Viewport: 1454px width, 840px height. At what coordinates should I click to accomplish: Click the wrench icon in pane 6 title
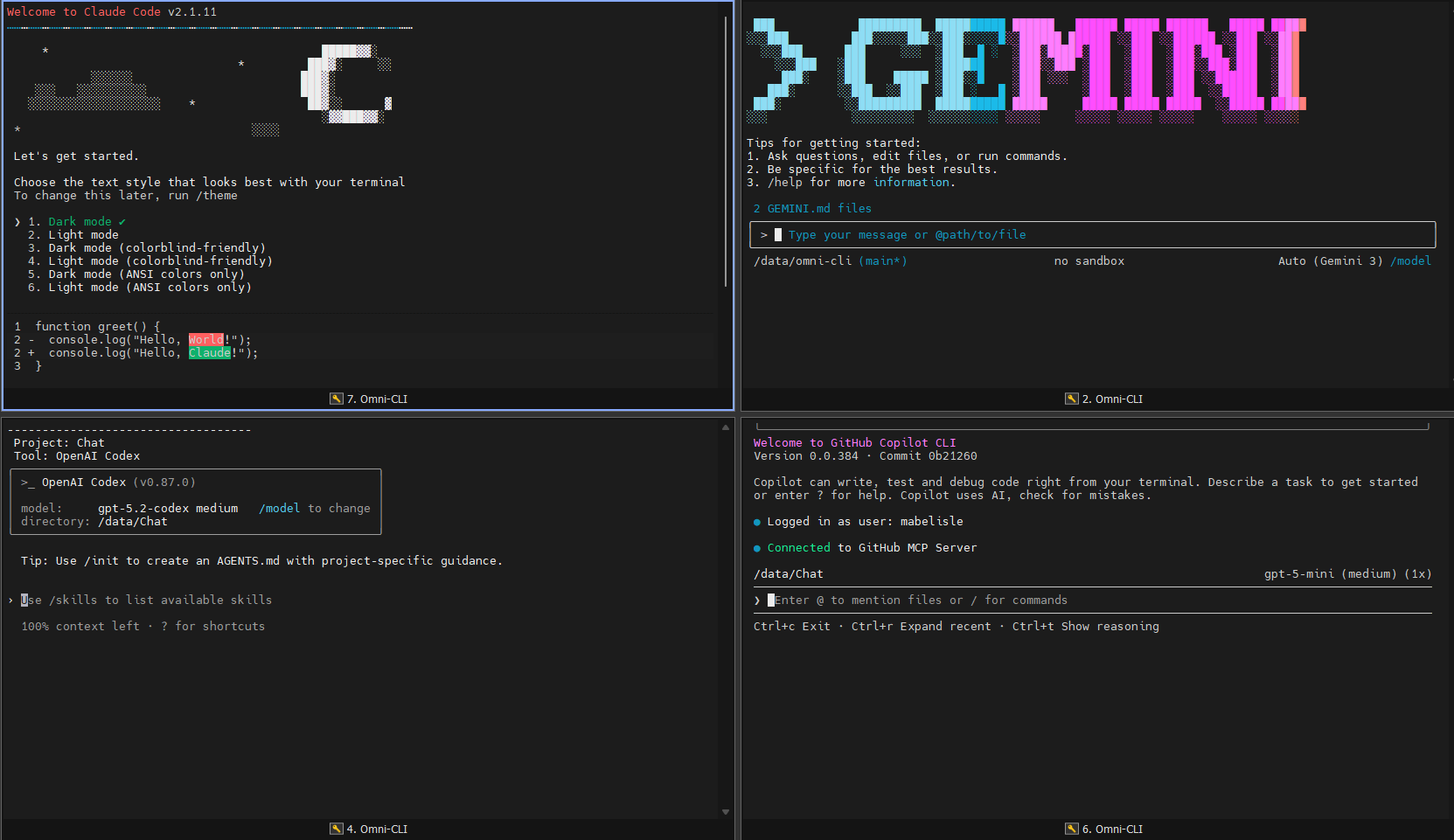click(1071, 829)
